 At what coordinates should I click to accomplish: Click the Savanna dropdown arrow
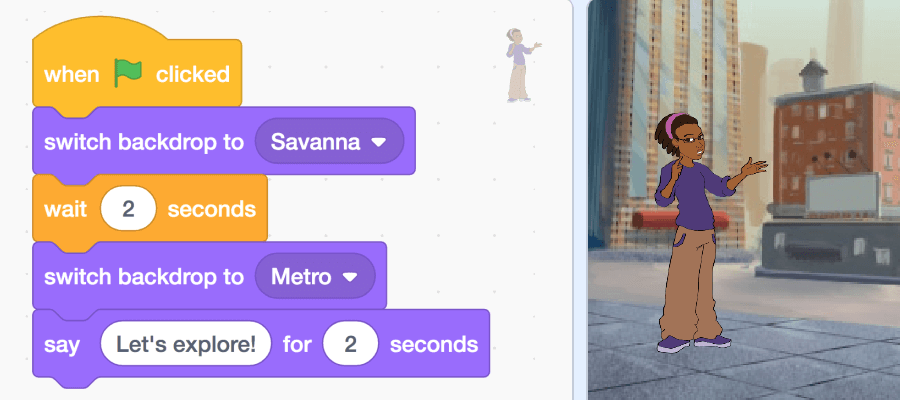pos(379,142)
